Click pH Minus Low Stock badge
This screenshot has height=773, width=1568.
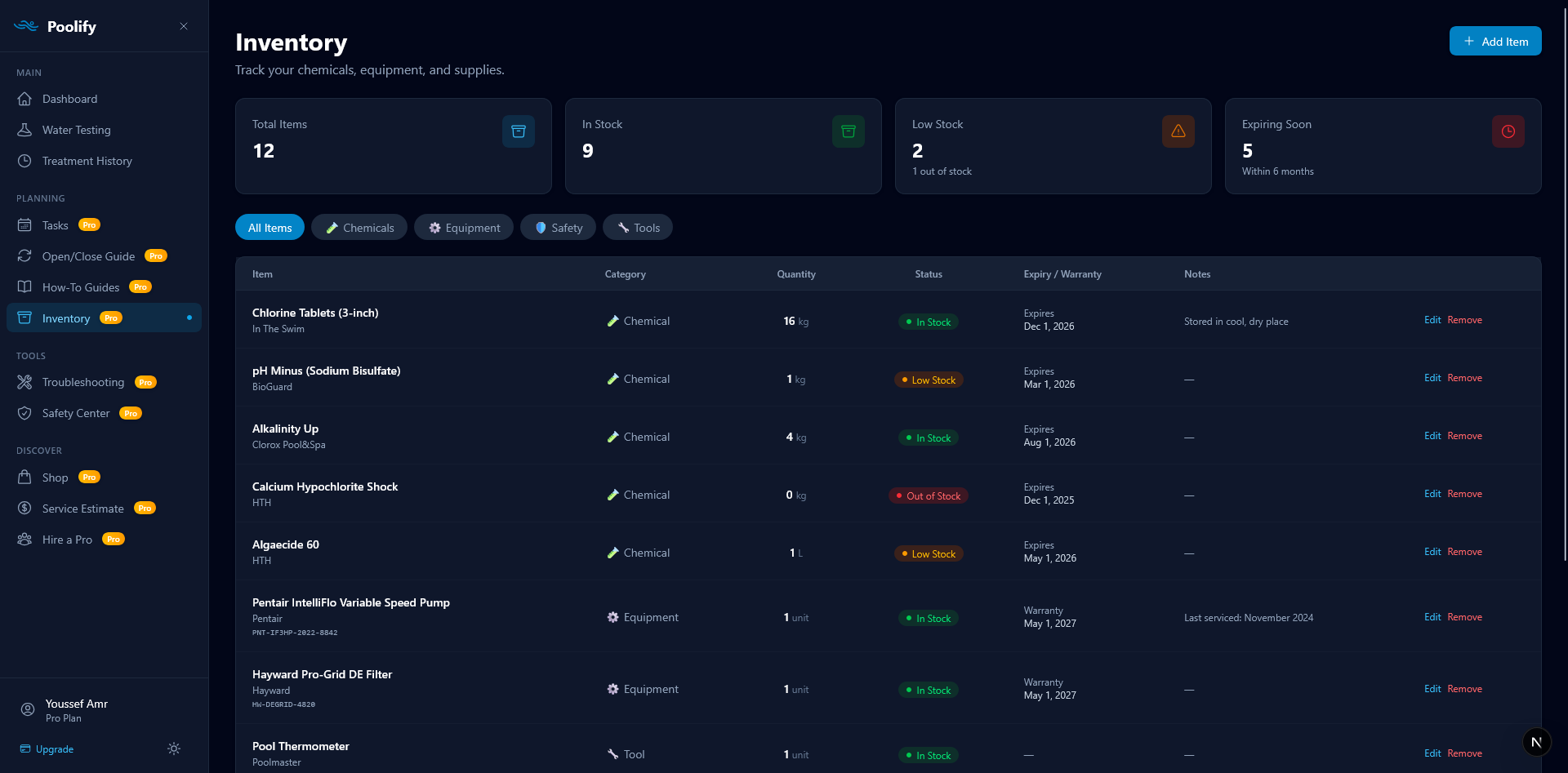click(929, 380)
